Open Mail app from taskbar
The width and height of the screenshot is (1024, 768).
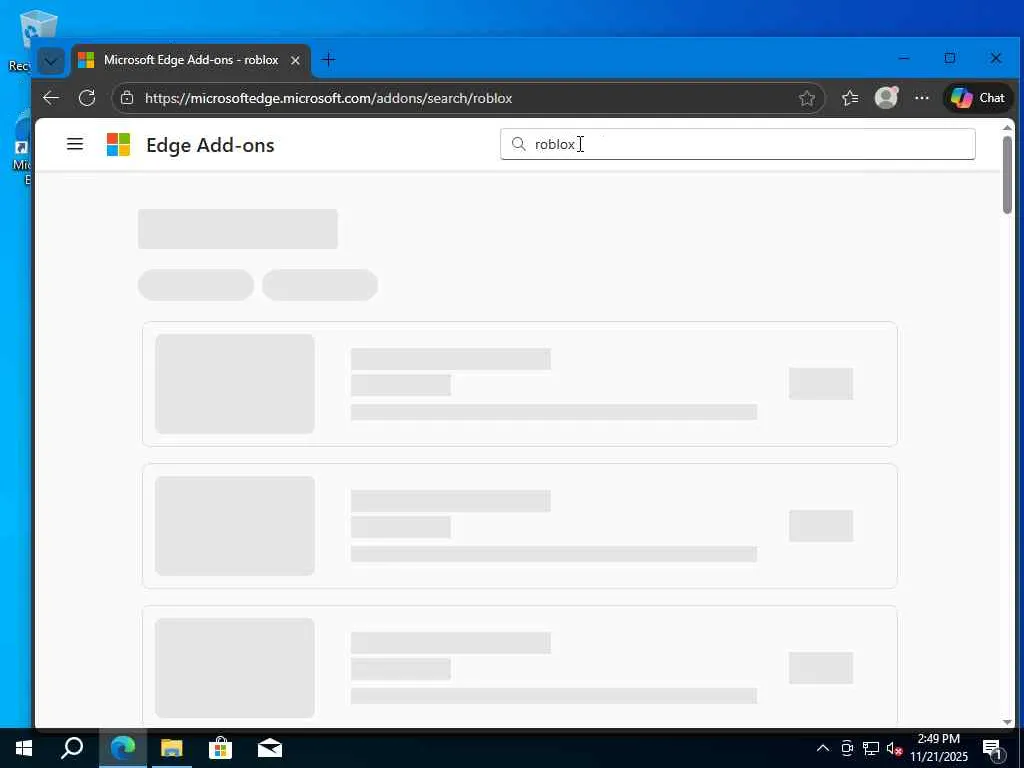click(x=270, y=748)
